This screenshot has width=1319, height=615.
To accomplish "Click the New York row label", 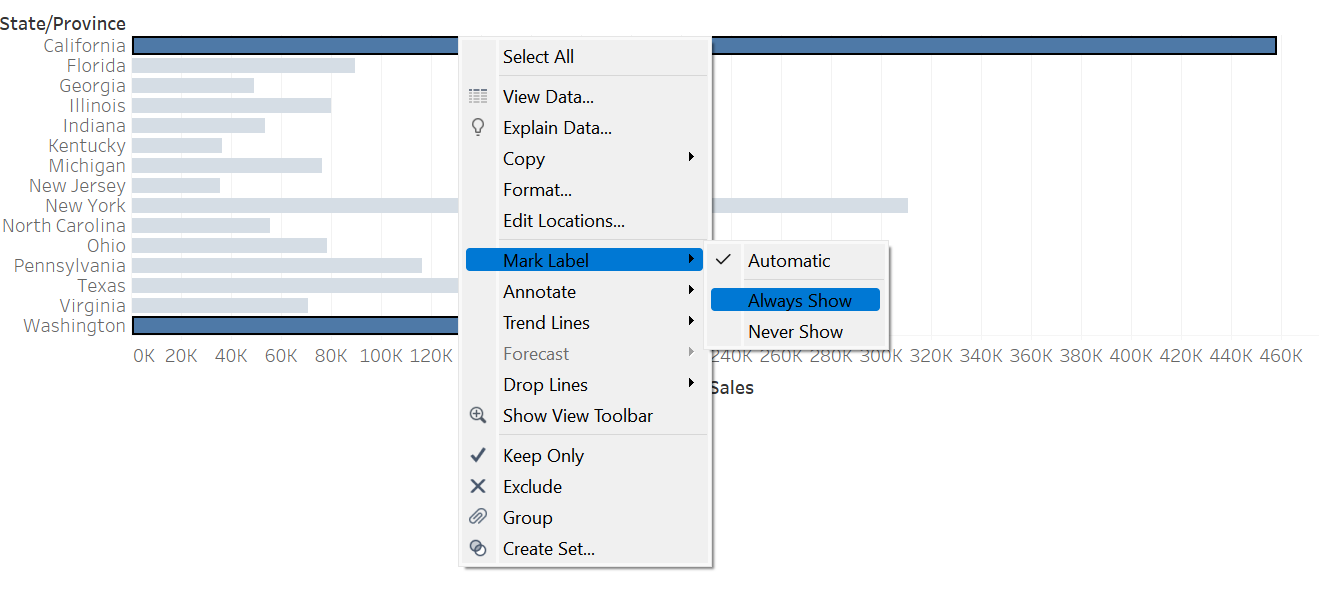I will click(x=86, y=206).
